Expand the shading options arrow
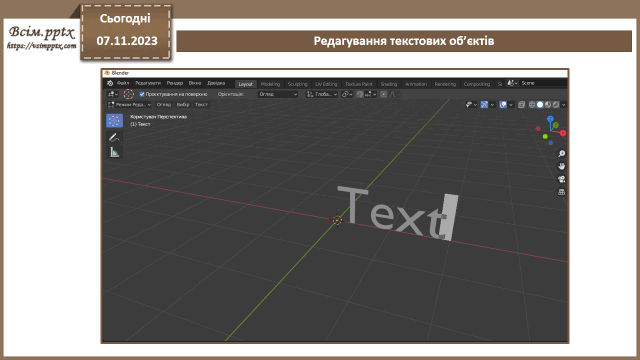This screenshot has width=640, height=360. [564, 105]
